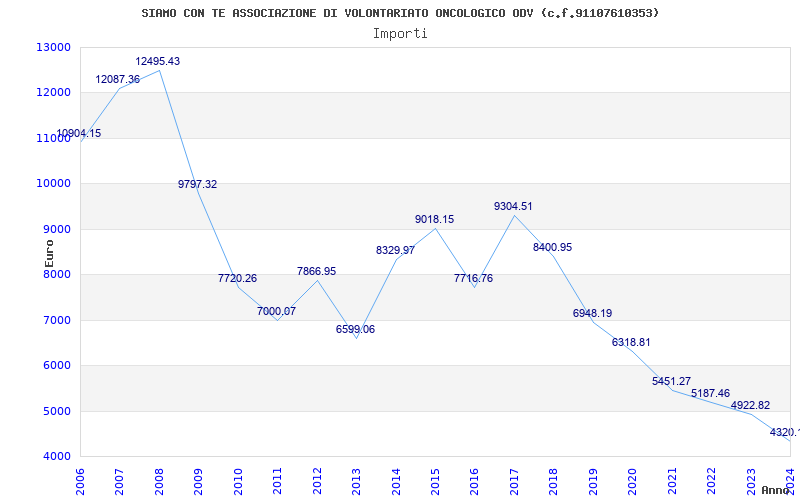
Task: Click the data label 7716.76
Action: coord(473,279)
